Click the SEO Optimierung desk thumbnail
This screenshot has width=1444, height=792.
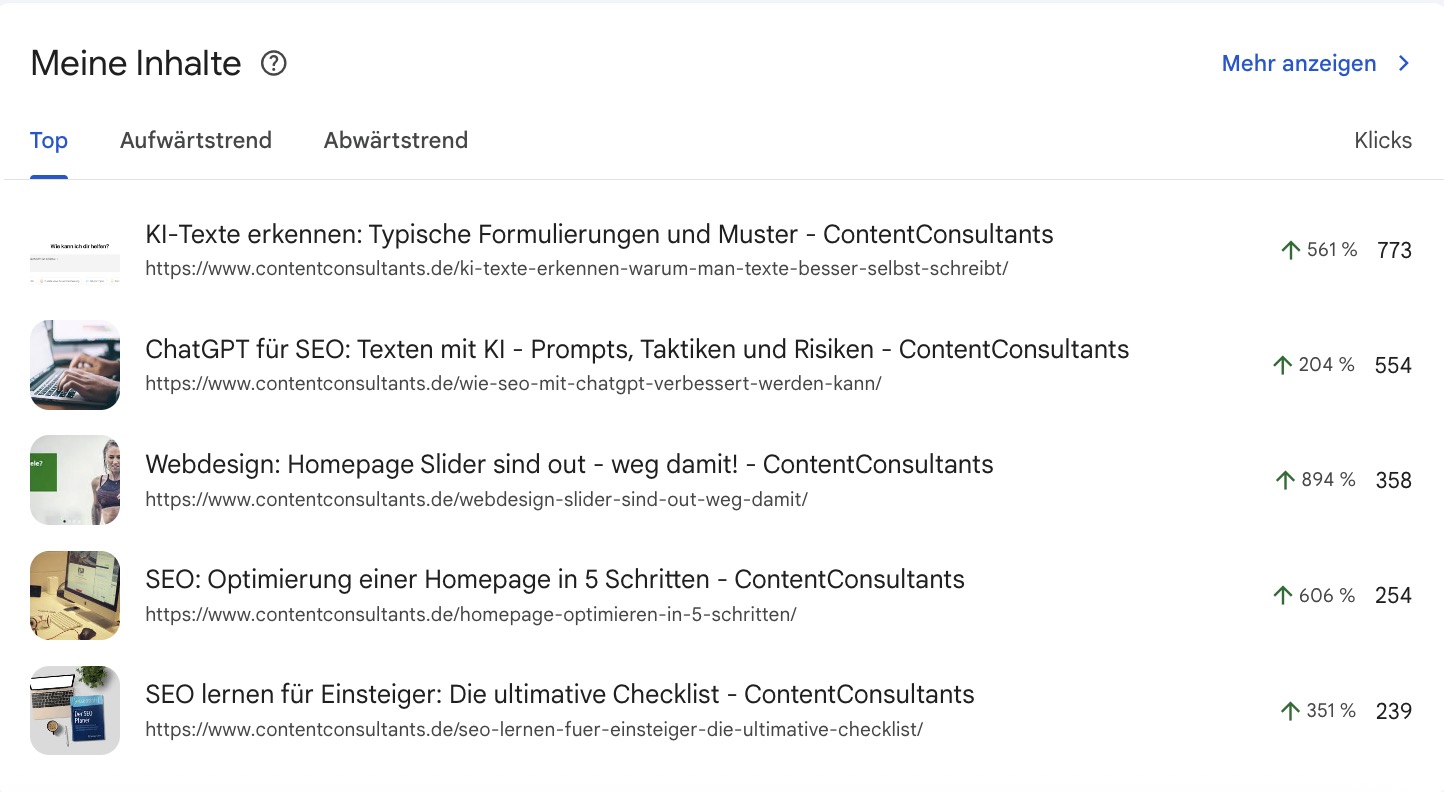[74, 595]
